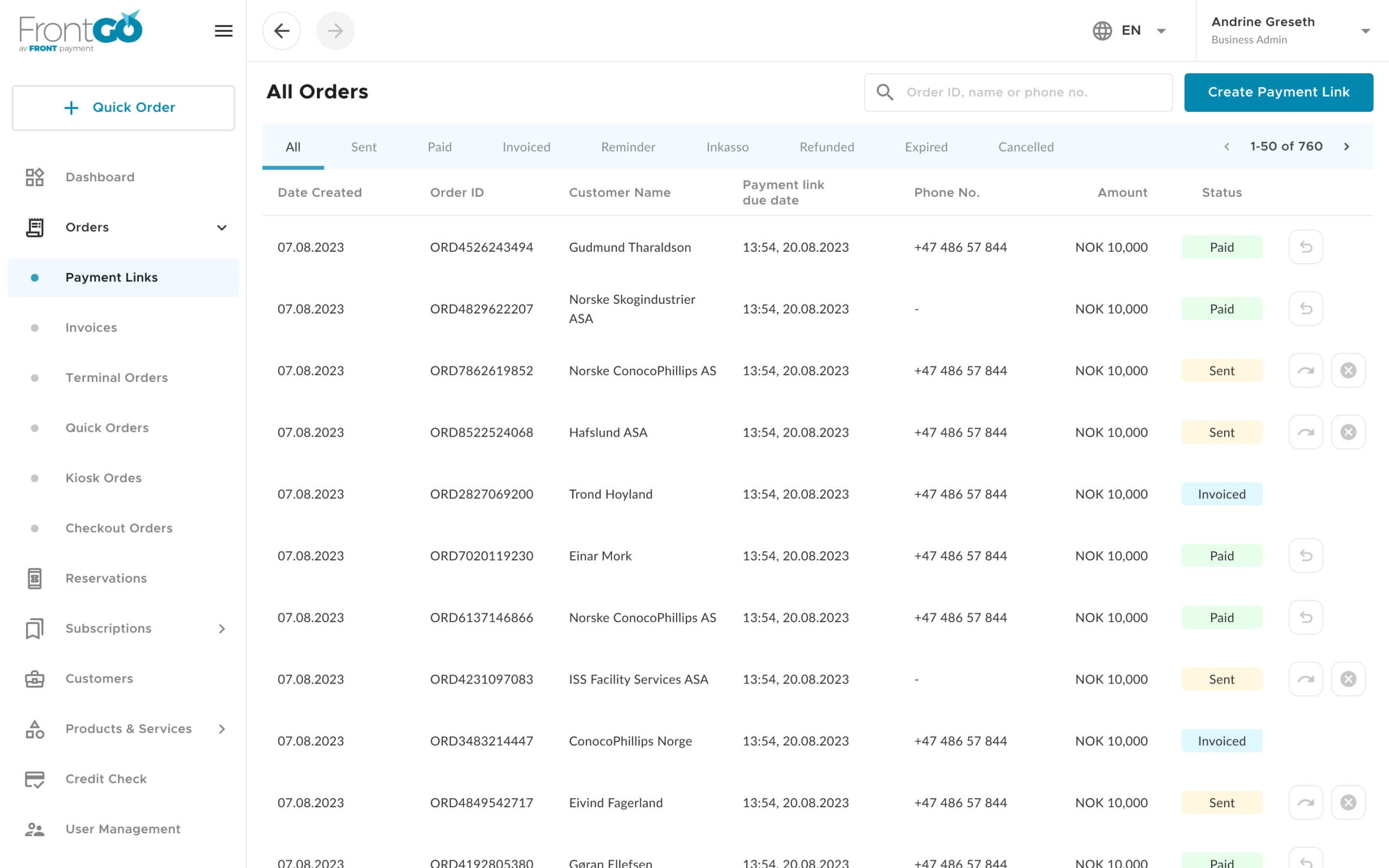Click the back arrow navigation button

pyautogui.click(x=281, y=31)
